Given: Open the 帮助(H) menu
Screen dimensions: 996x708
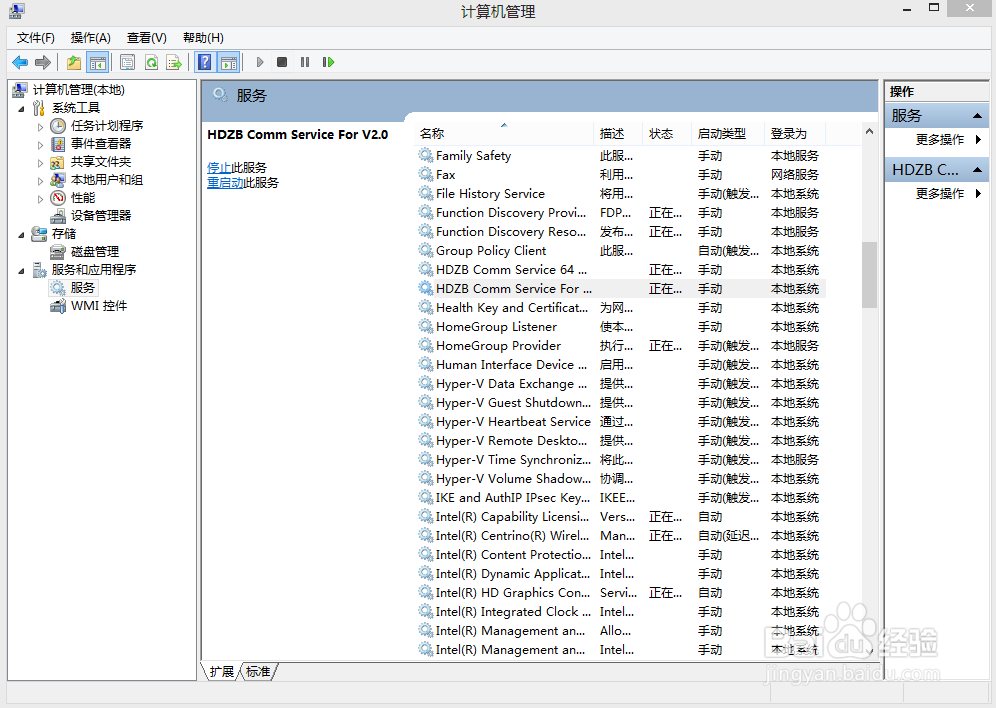Looking at the screenshot, I should coord(203,38).
